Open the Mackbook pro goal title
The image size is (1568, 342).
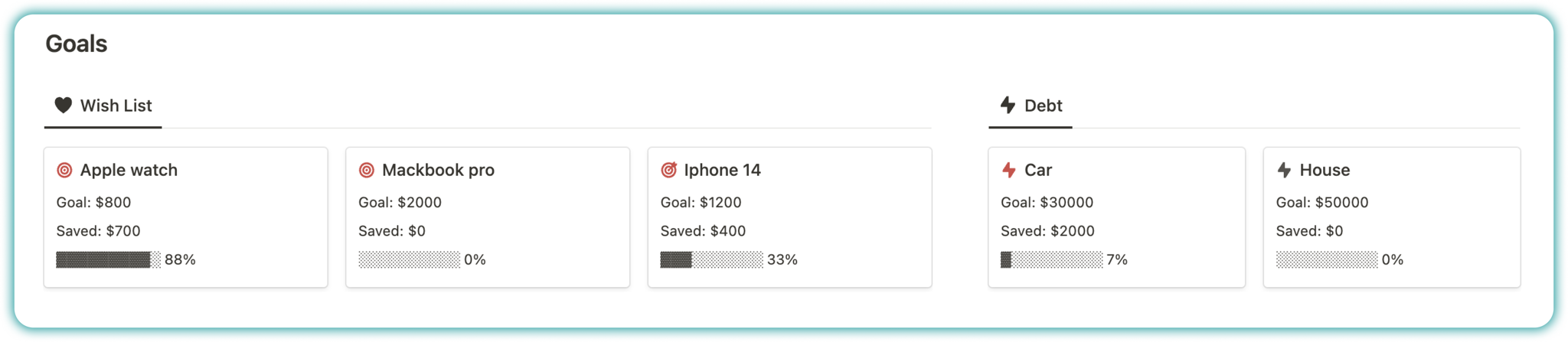[x=438, y=170]
